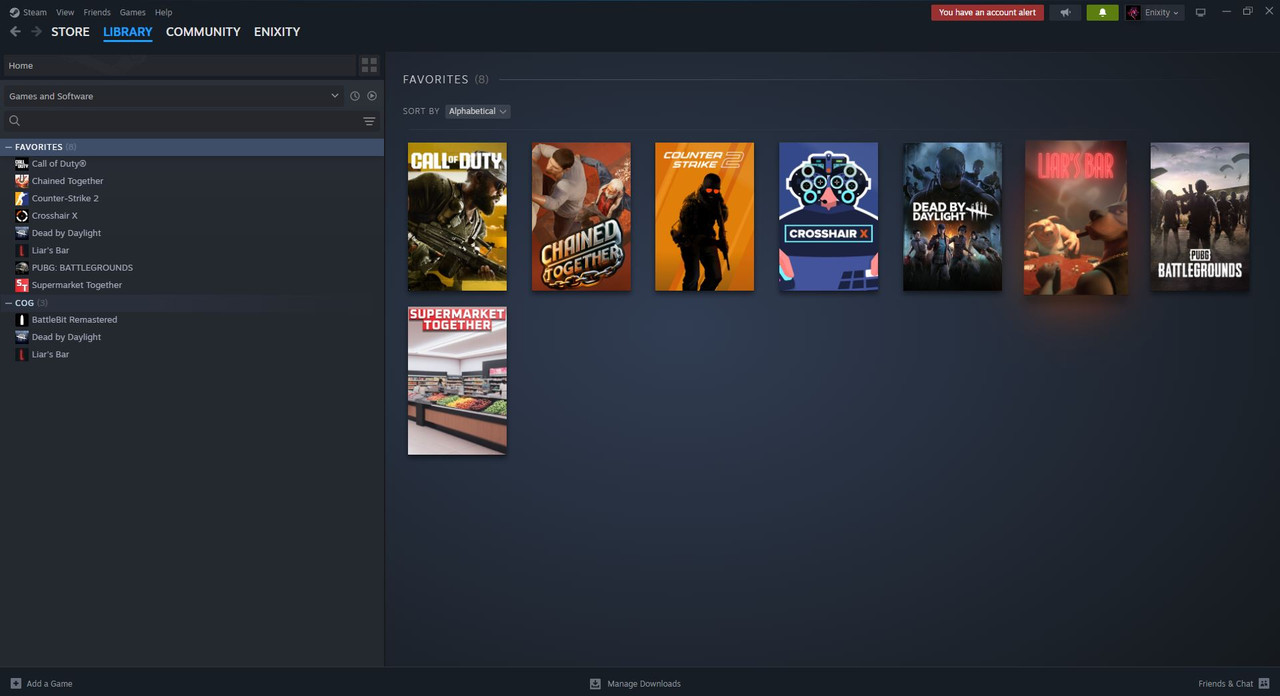The image size is (1280, 696).
Task: Switch to collections grid view icon
Action: click(x=369, y=65)
